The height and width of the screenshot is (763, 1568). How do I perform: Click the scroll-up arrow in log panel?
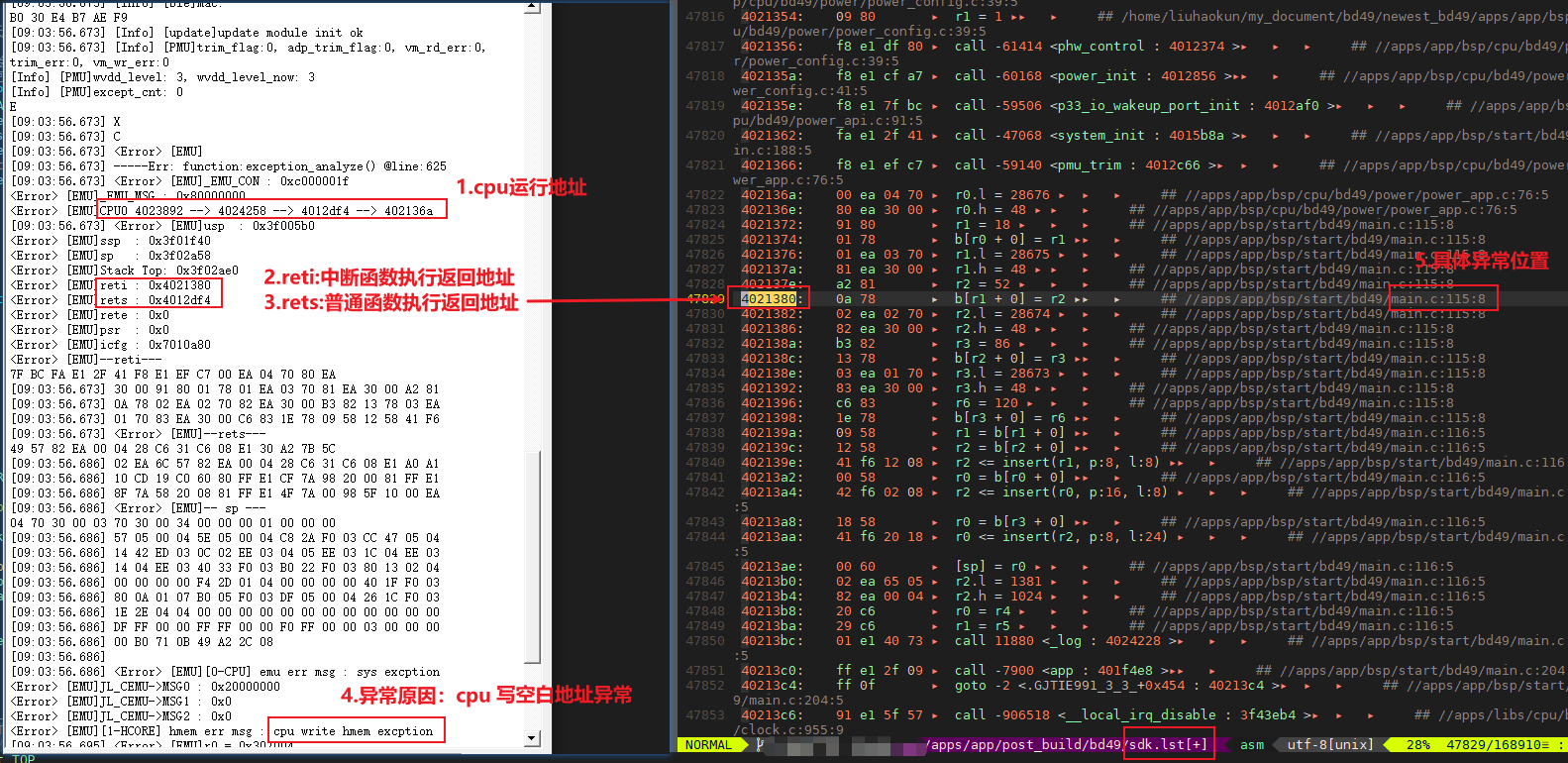click(x=532, y=8)
